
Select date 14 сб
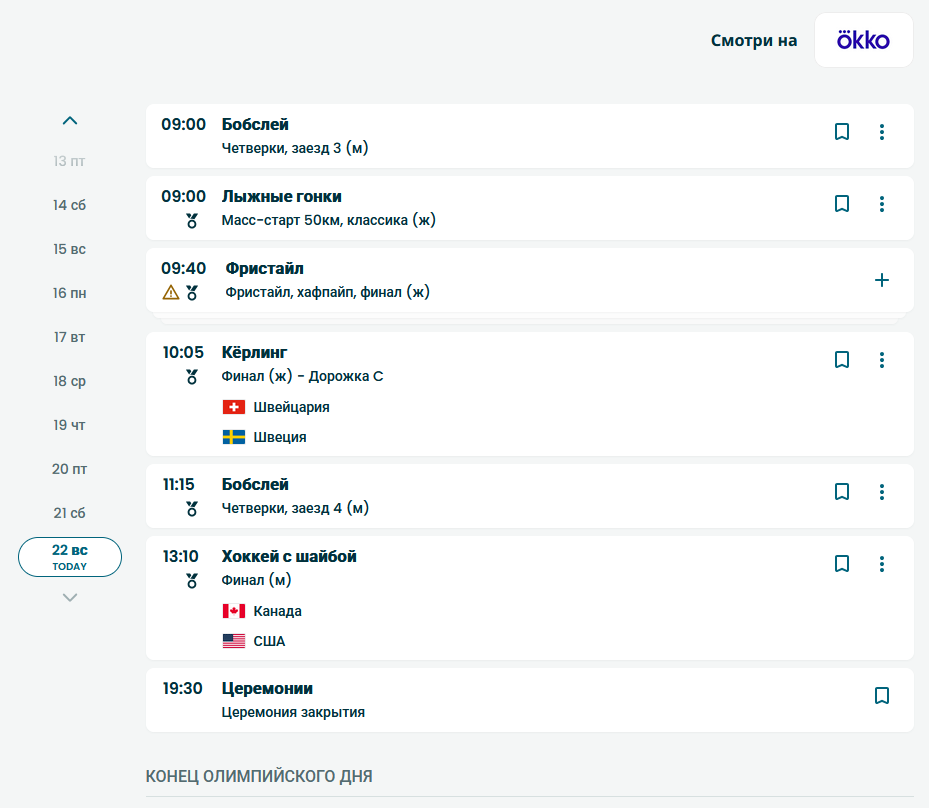point(70,205)
